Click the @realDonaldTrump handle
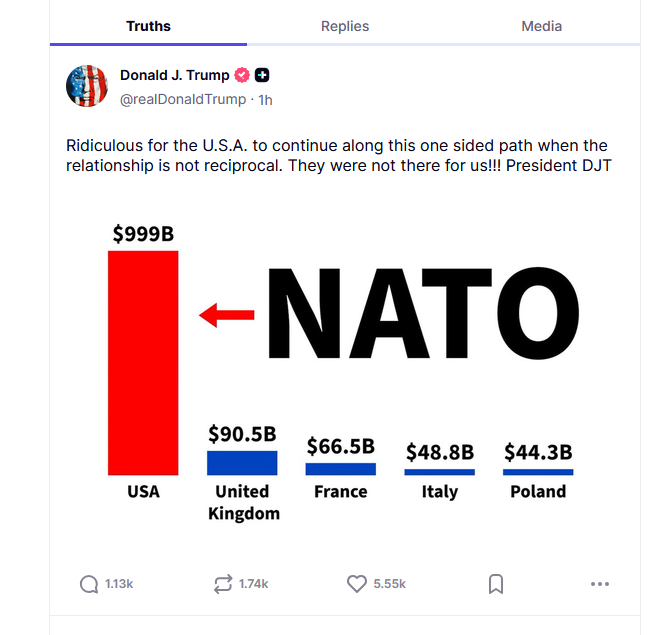663x635 pixels. (183, 100)
